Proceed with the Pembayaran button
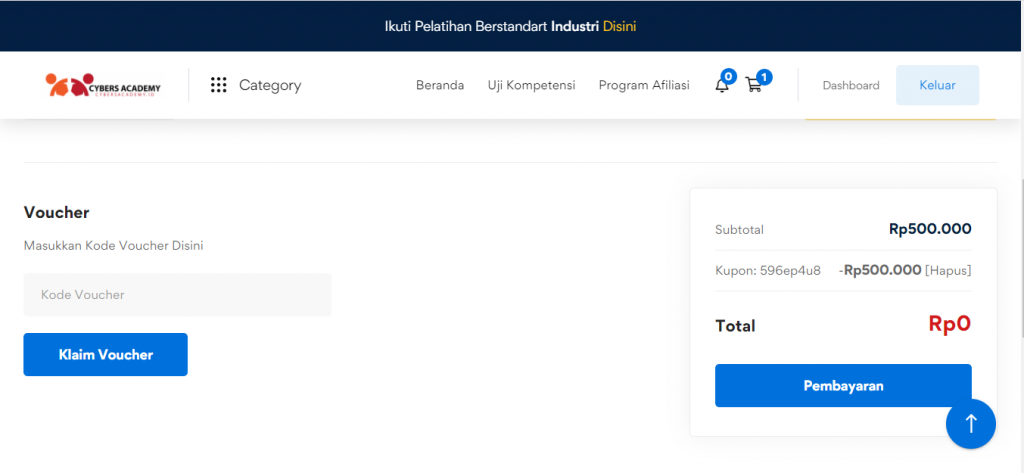 click(843, 386)
